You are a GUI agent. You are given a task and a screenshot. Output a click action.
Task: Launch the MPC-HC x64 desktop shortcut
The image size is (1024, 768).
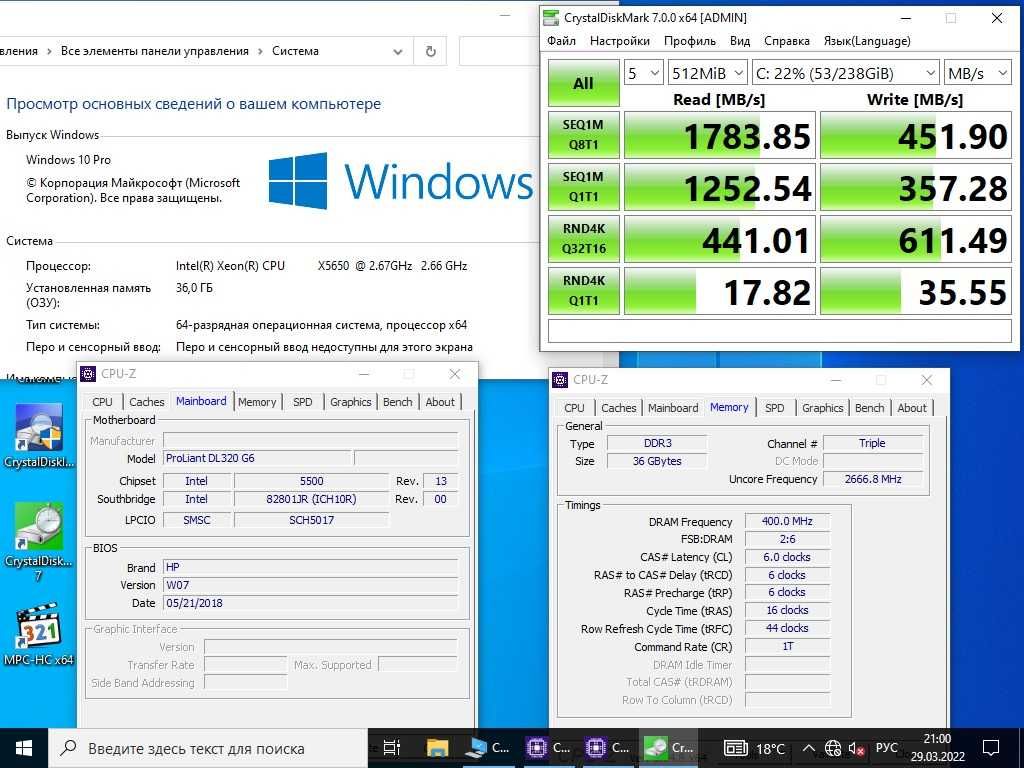click(39, 633)
